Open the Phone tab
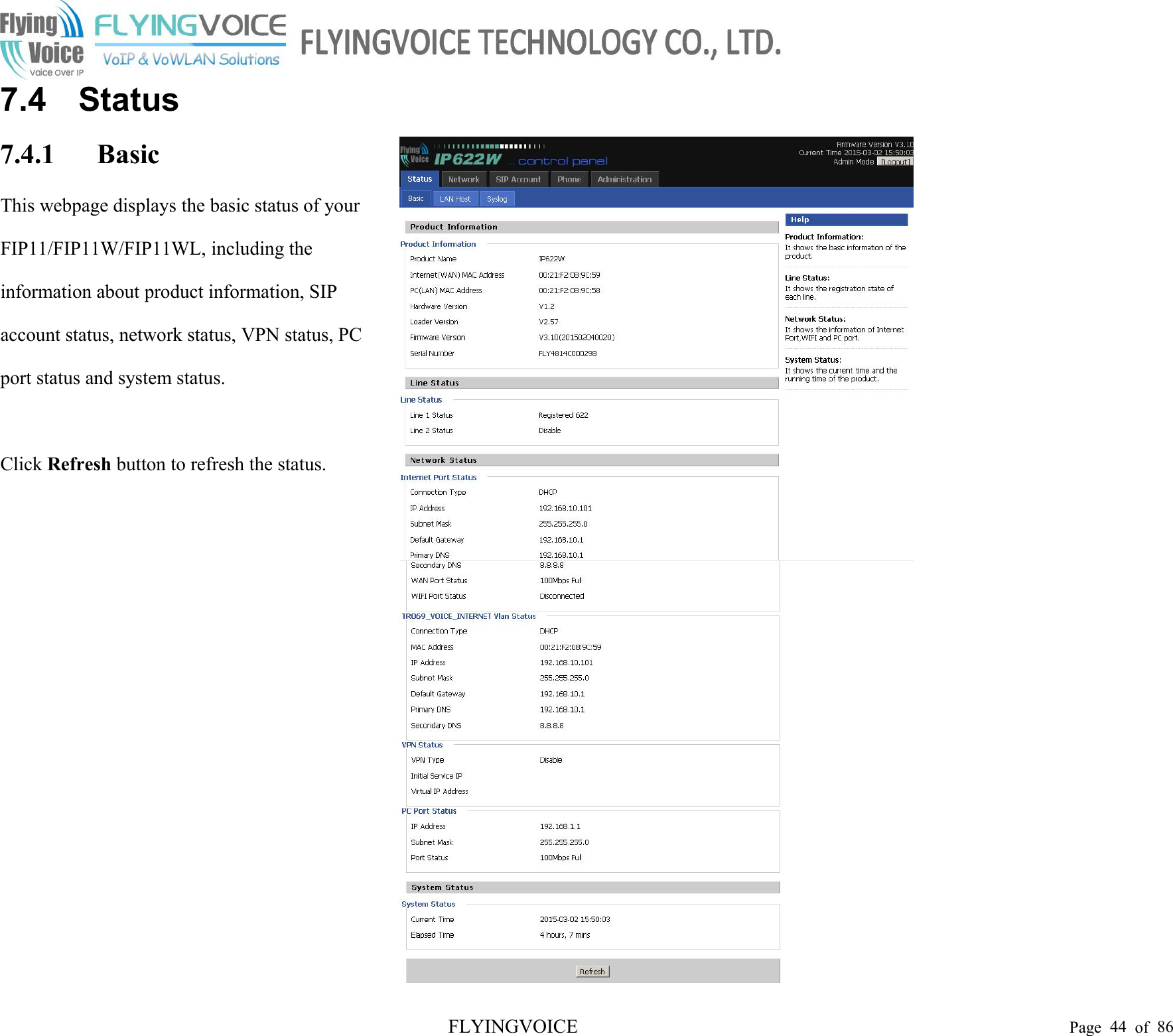Viewport: 1173px width, 1036px height. [569, 179]
